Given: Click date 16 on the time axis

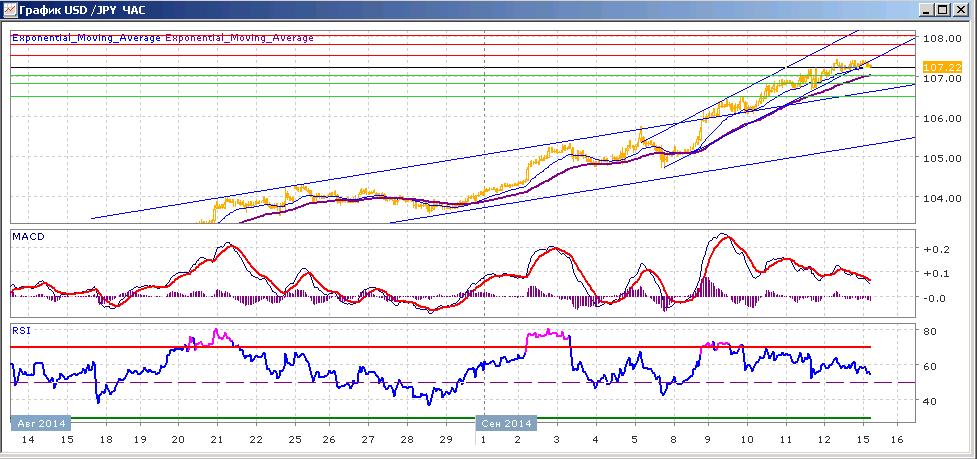Looking at the screenshot, I should tap(898, 439).
